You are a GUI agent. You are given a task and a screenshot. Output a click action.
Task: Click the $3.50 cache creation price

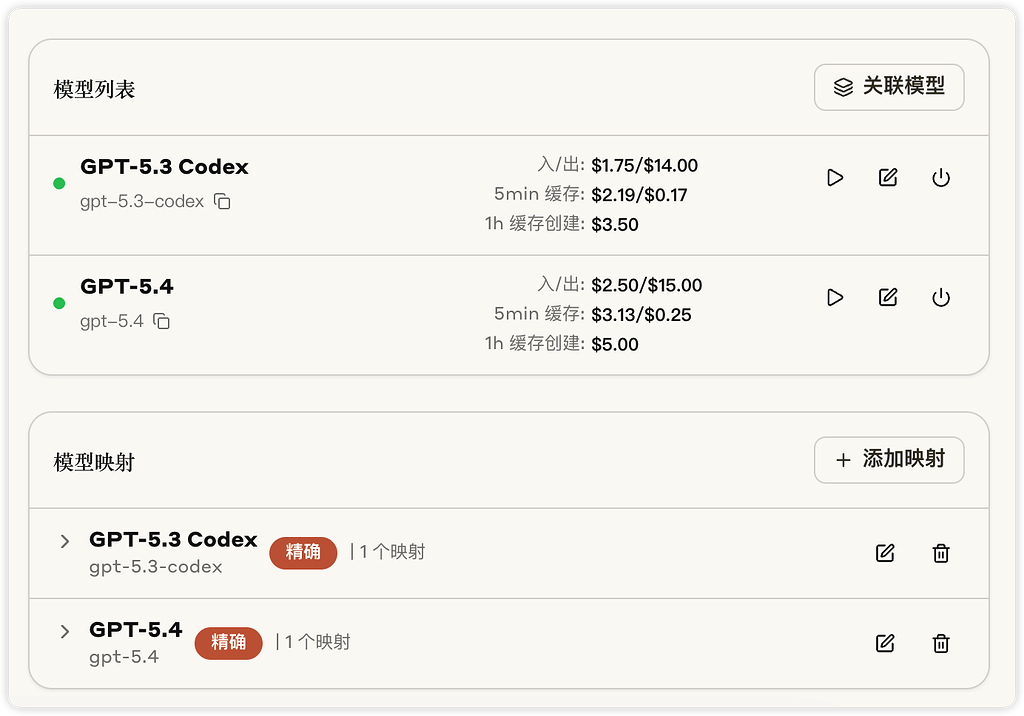[615, 224]
